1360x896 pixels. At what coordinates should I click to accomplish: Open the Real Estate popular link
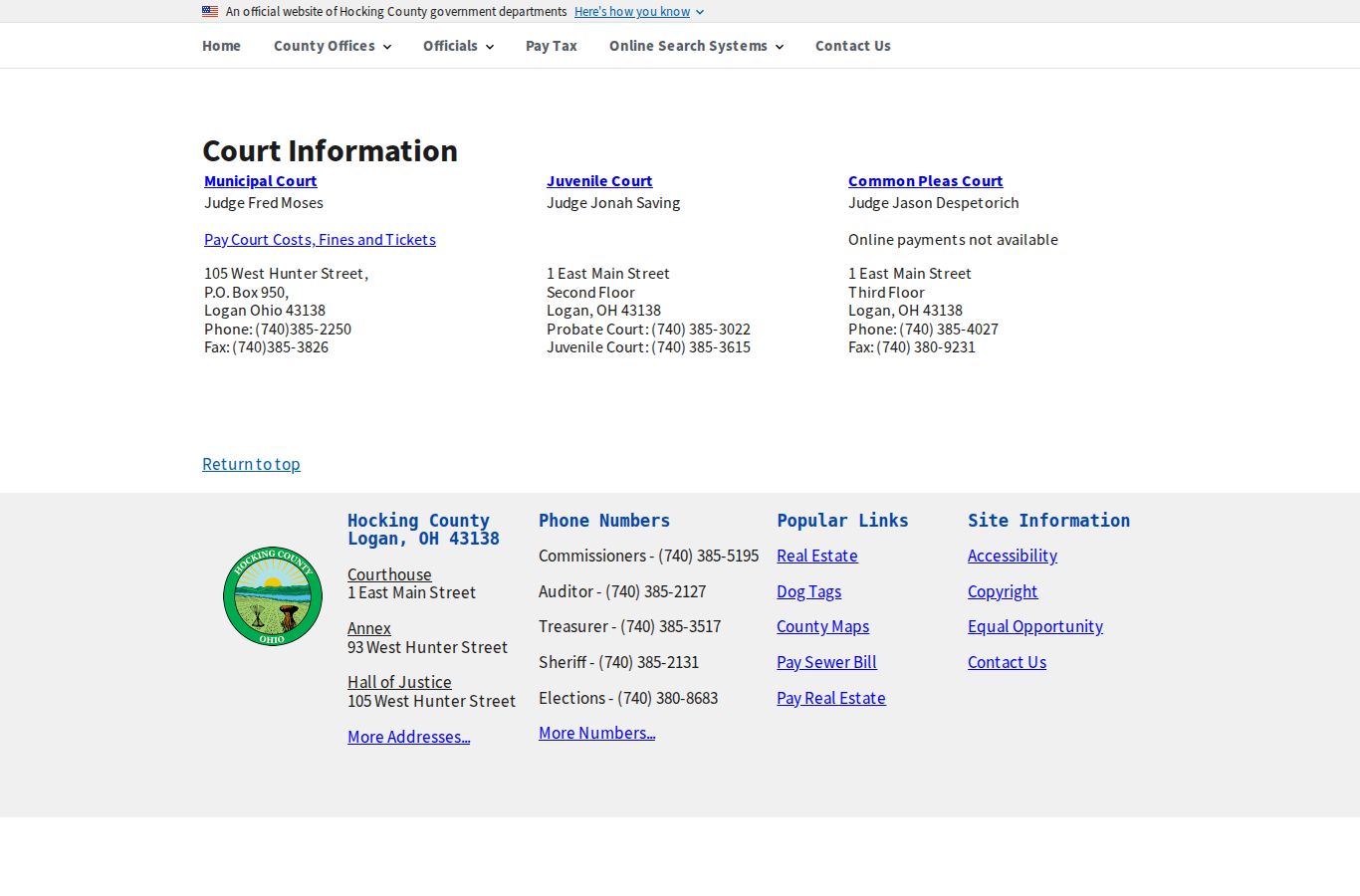click(x=817, y=556)
